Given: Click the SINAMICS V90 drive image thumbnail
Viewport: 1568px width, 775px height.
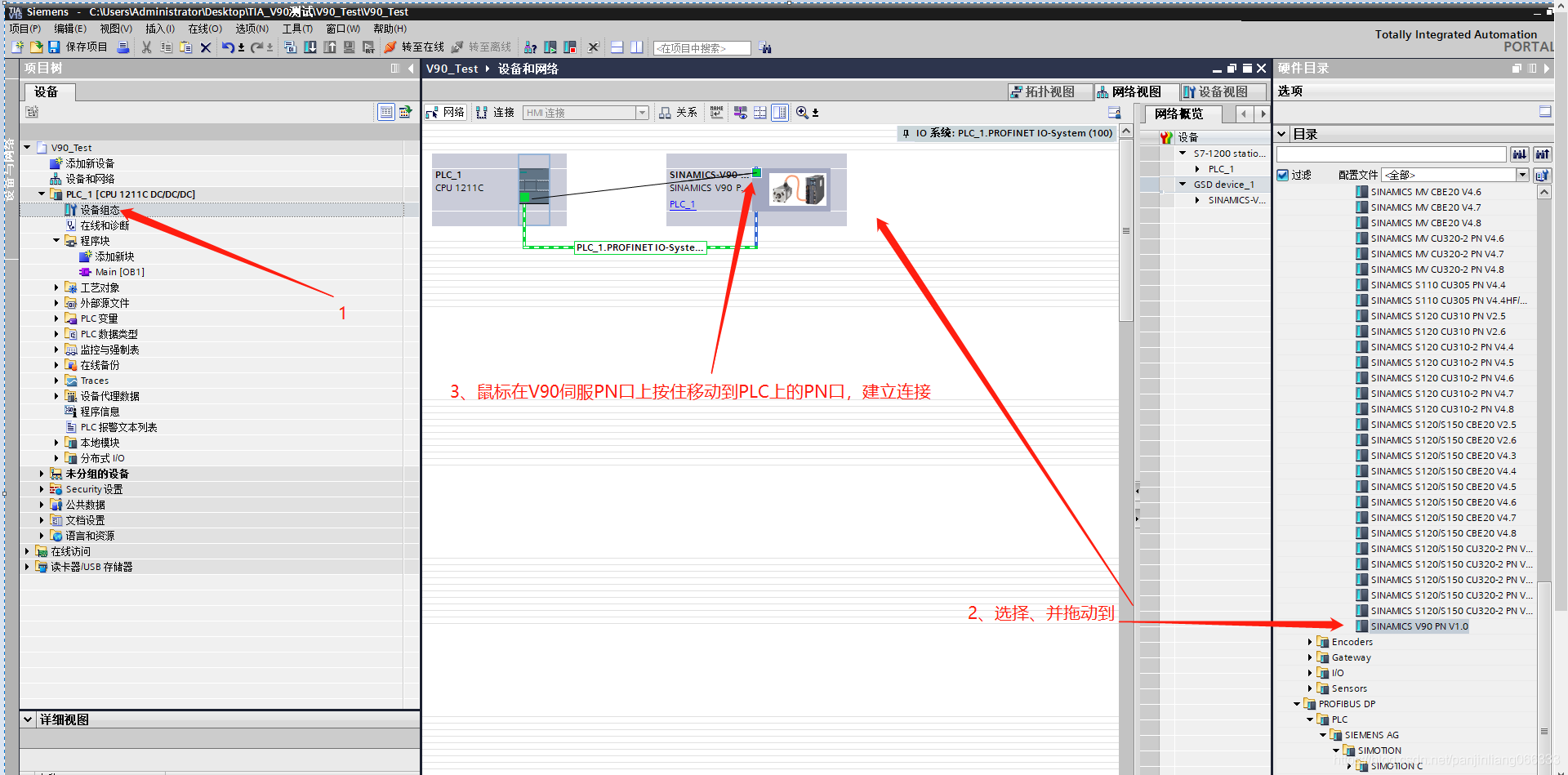Looking at the screenshot, I should point(800,189).
